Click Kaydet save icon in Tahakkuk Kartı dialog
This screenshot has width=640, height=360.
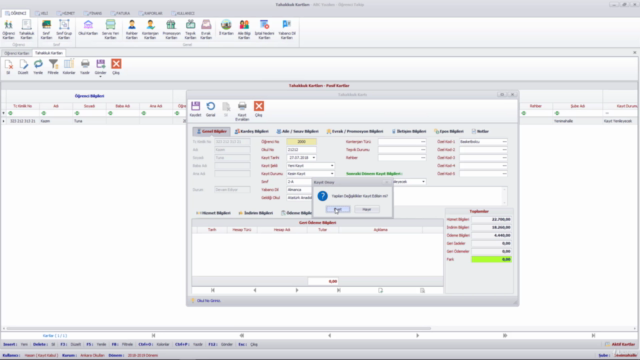click(196, 109)
